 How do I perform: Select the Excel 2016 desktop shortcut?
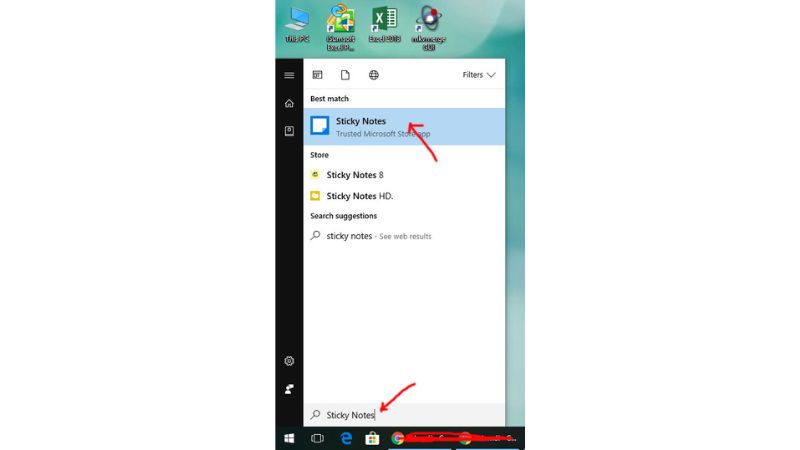click(x=385, y=24)
